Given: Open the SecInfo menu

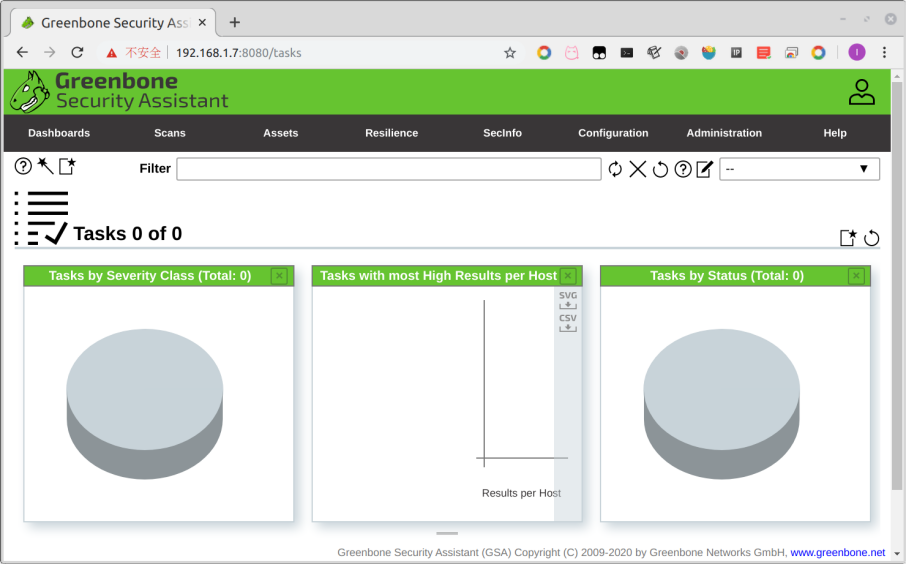Looking at the screenshot, I should point(502,133).
